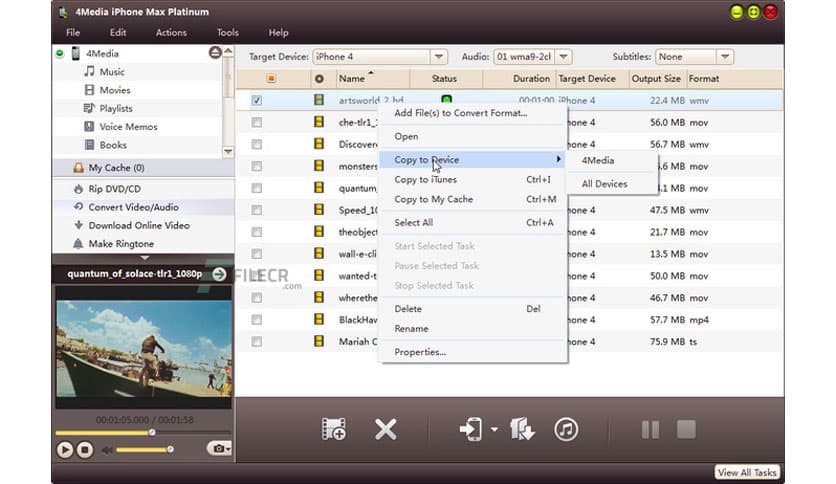Check the quantum row checkbox

coord(256,188)
